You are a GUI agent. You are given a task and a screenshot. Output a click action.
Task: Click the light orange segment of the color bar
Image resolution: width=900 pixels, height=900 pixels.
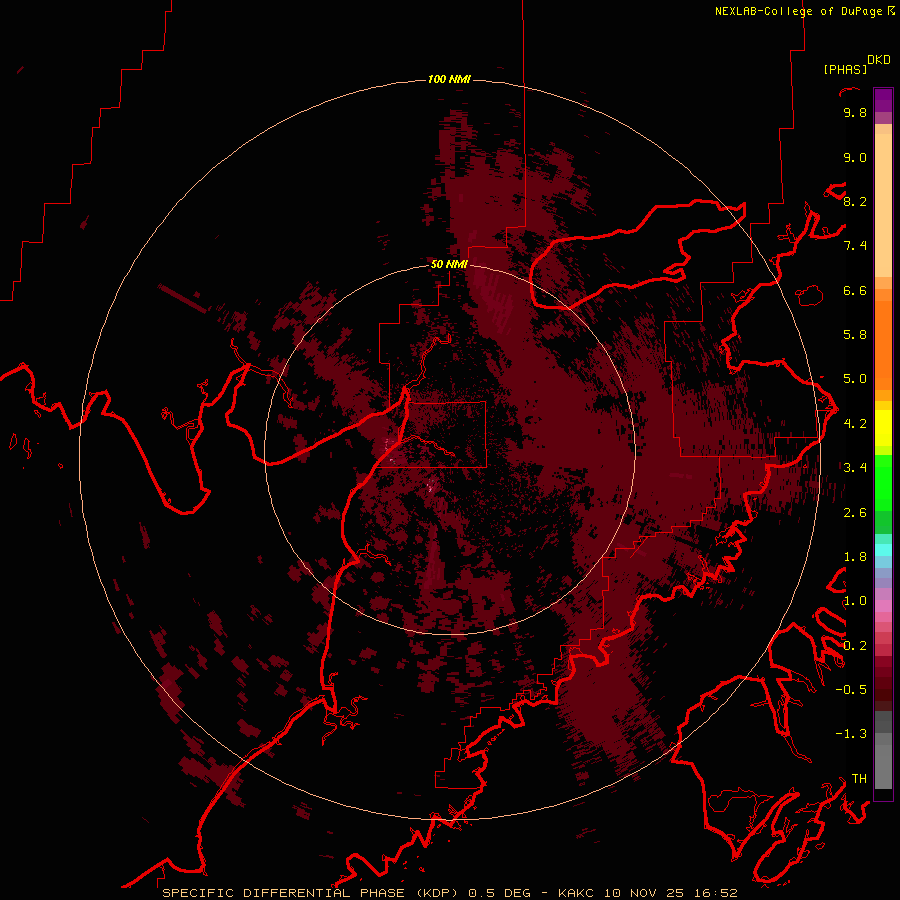click(x=883, y=205)
